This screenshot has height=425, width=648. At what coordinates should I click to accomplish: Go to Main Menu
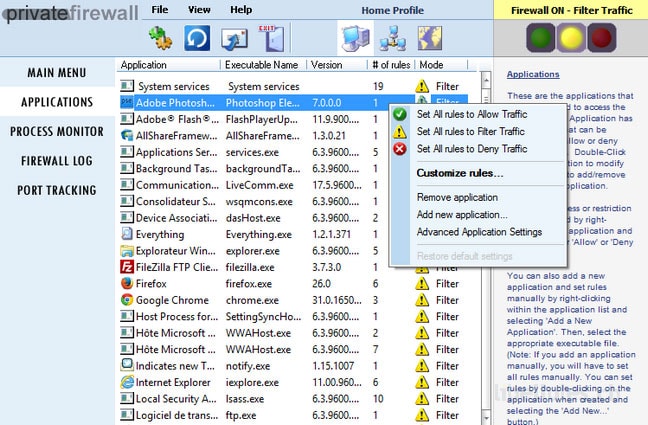coord(57,73)
